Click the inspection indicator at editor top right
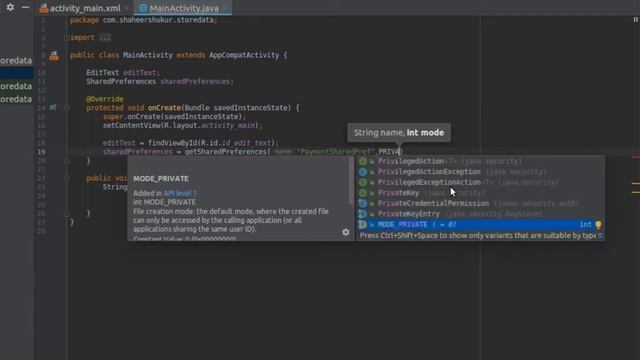This screenshot has width=640, height=360. pos(635,20)
